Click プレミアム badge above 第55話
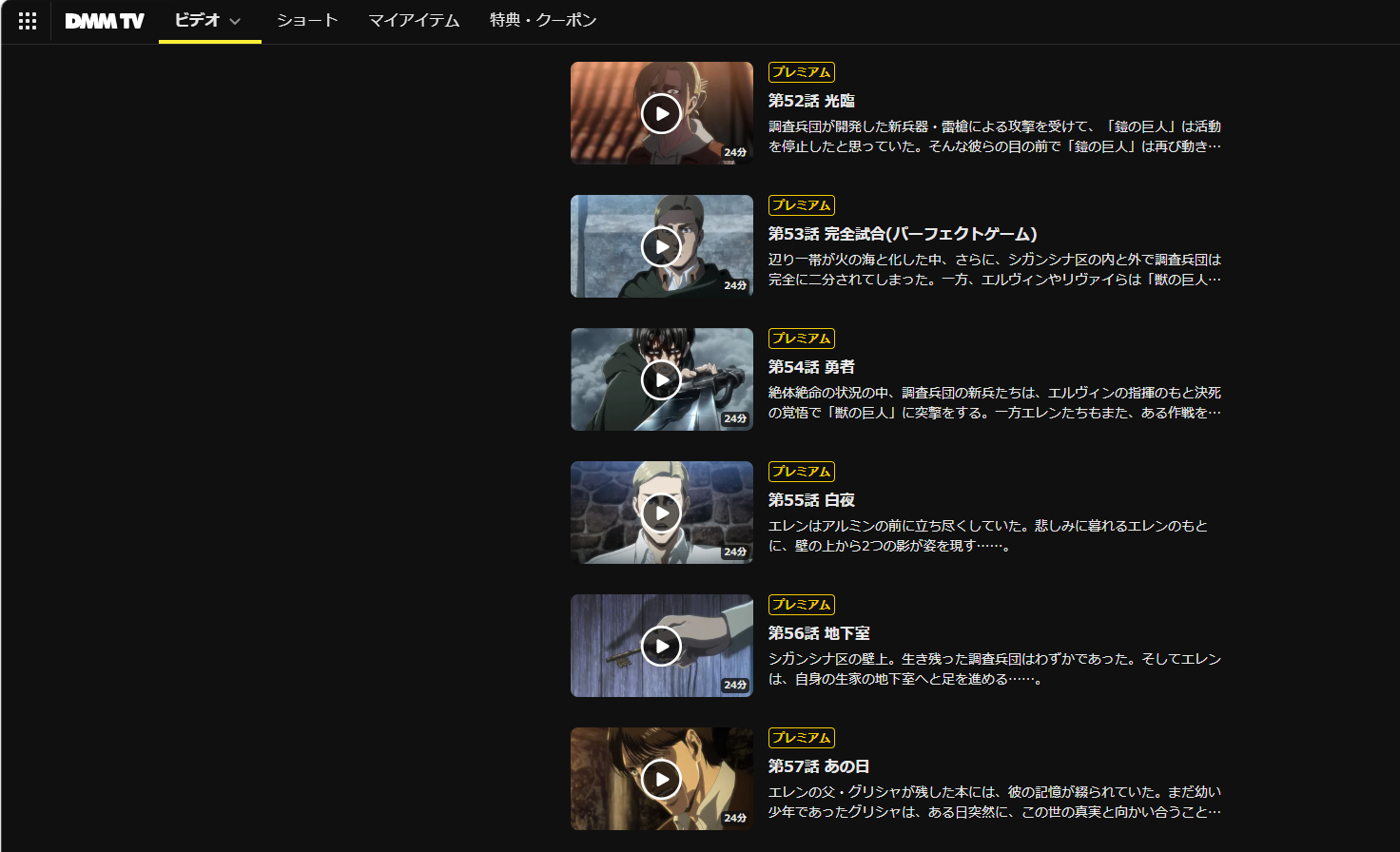 (802, 472)
